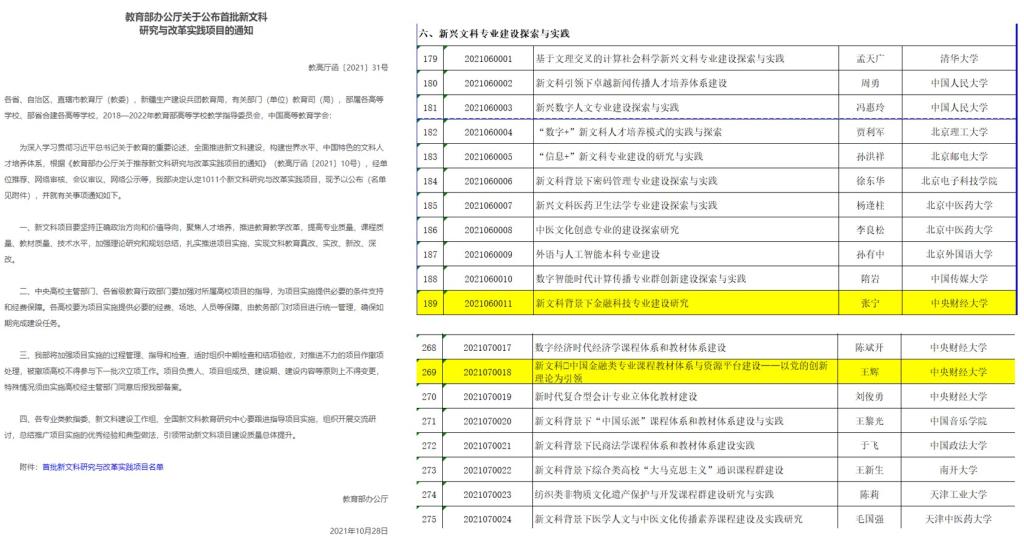
Task: Select the project code 2021060001 cell
Action: tap(488, 60)
